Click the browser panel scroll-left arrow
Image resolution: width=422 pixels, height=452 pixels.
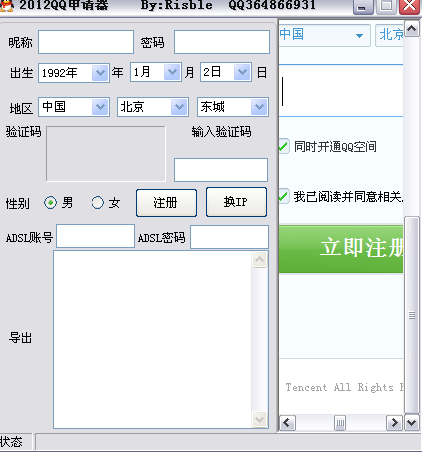[x=287, y=423]
